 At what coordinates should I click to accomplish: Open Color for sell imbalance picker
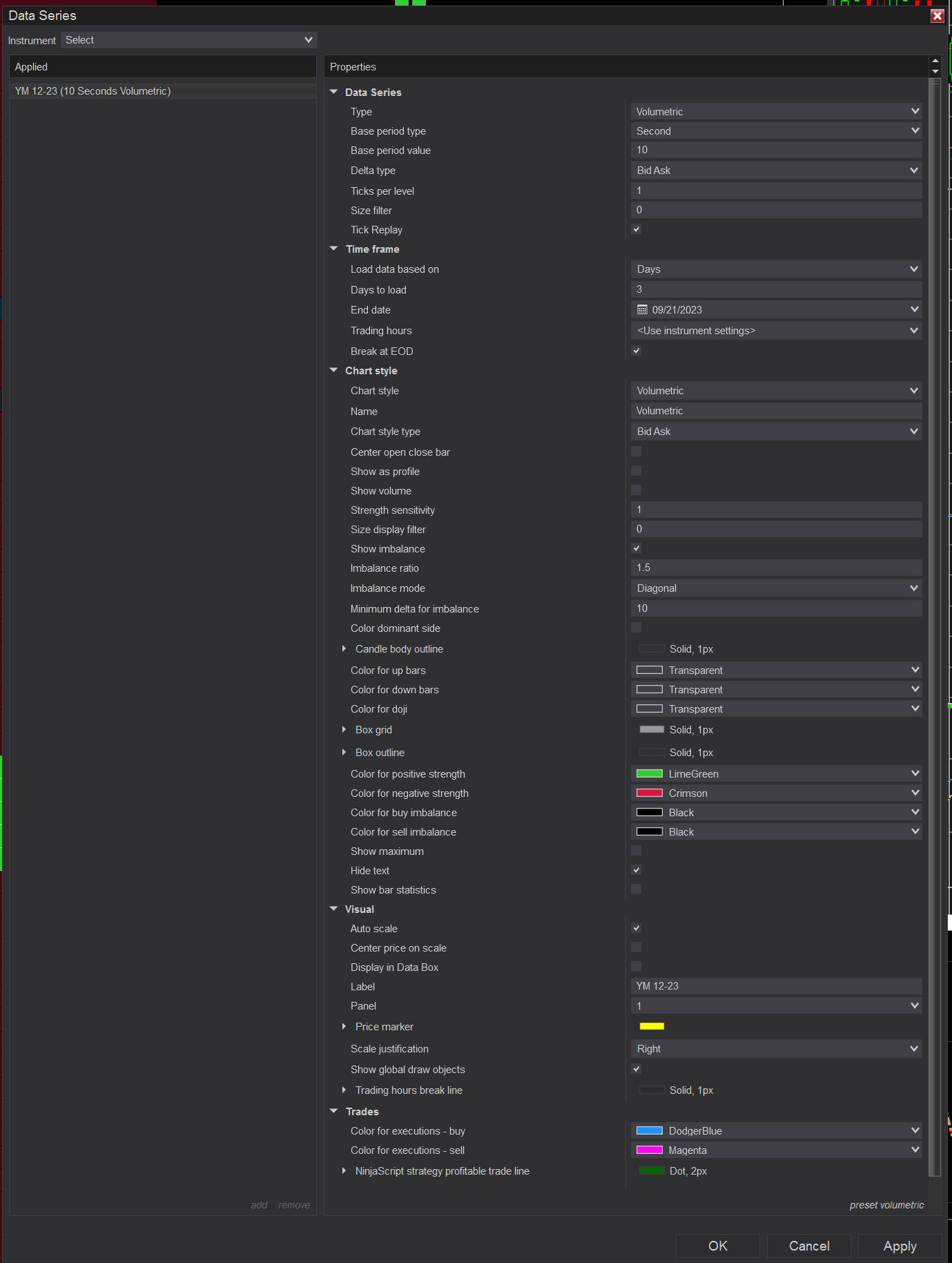777,831
